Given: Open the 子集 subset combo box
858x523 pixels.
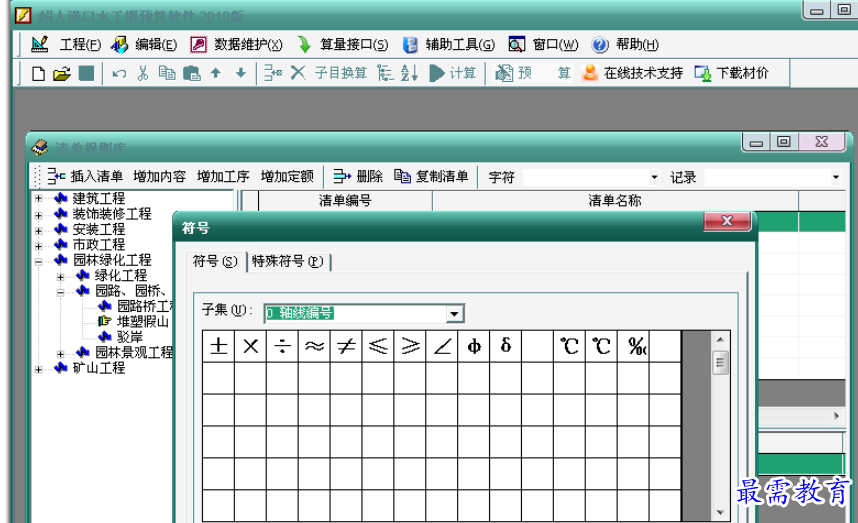Looking at the screenshot, I should [364, 313].
